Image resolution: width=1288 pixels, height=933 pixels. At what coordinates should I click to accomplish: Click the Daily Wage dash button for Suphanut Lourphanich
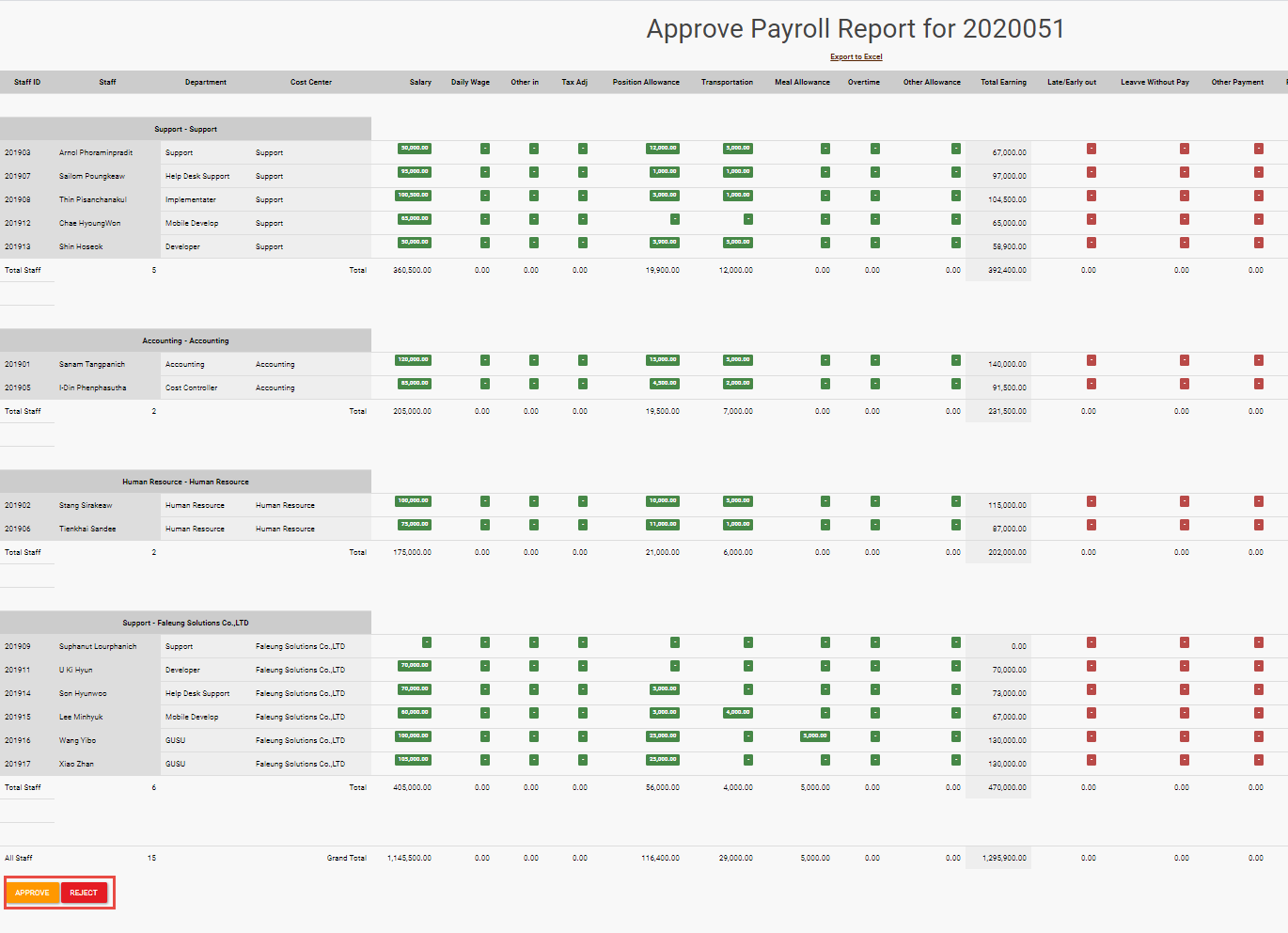(x=485, y=642)
